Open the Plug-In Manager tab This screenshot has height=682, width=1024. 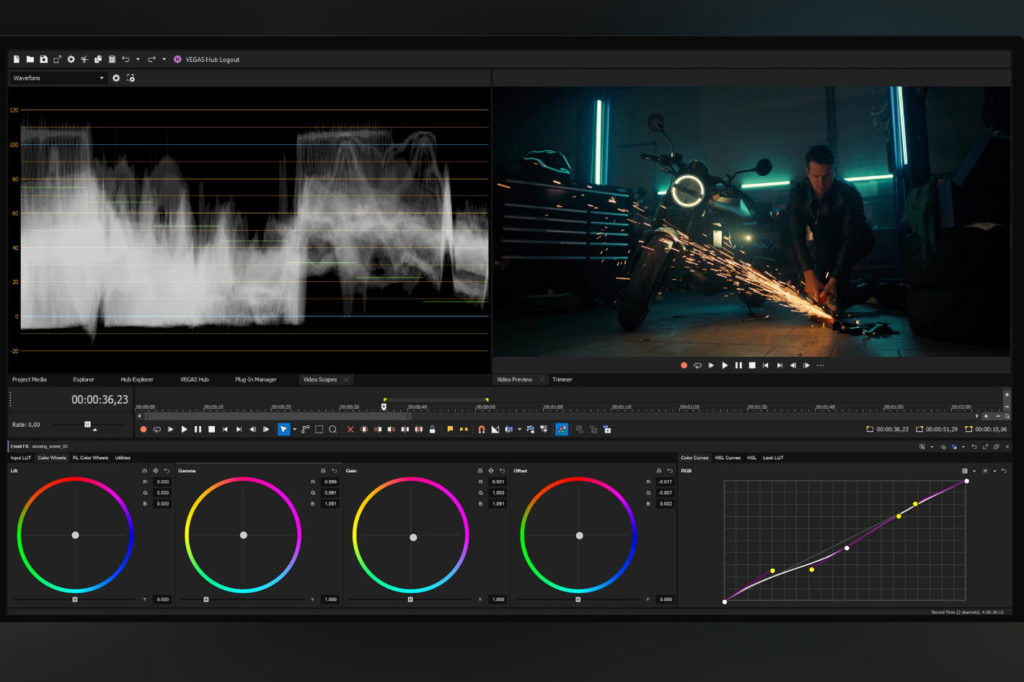[256, 380]
